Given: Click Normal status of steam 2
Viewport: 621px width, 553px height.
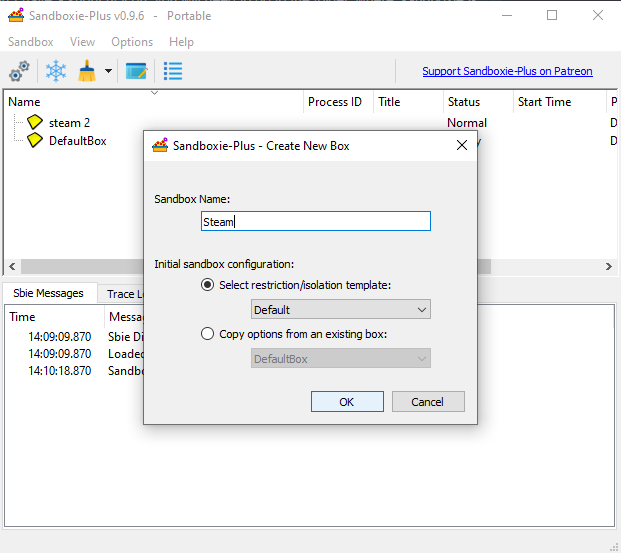Looking at the screenshot, I should 467,122.
